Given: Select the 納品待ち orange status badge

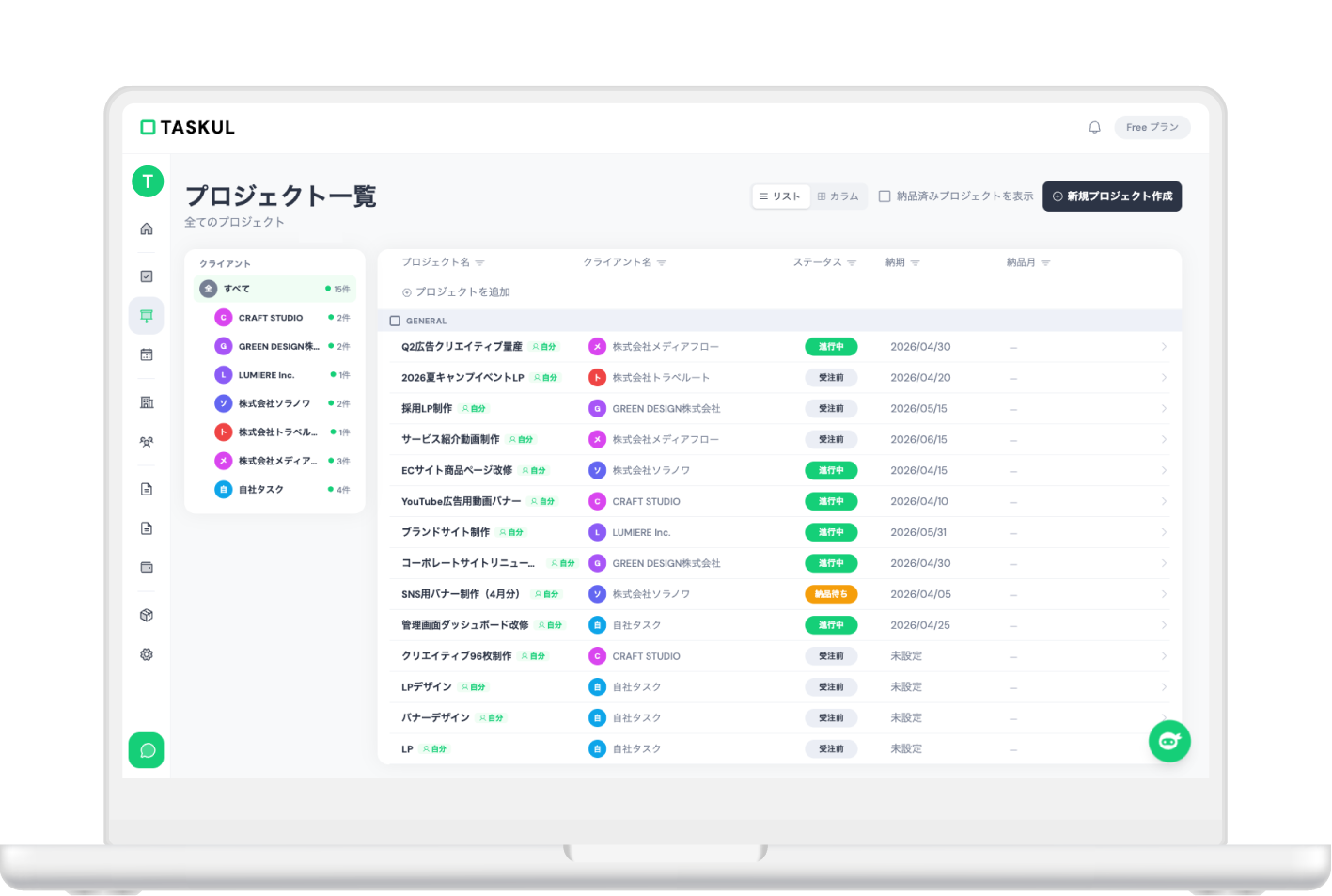Looking at the screenshot, I should tap(831, 593).
